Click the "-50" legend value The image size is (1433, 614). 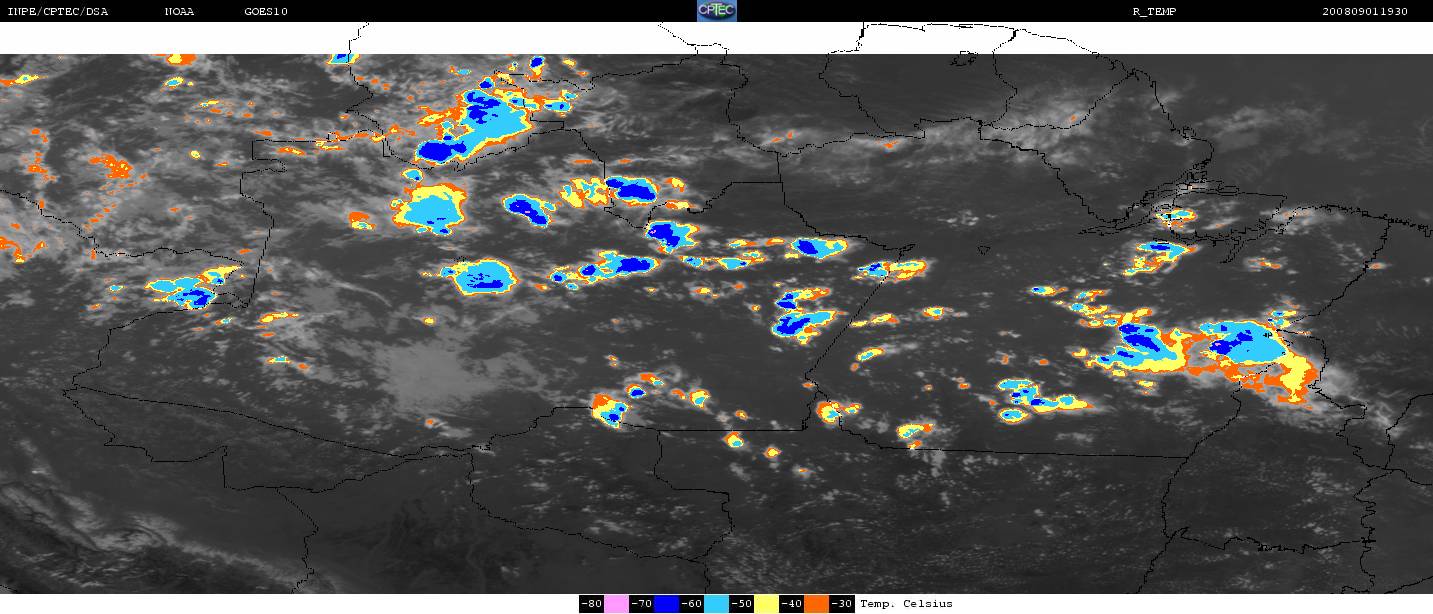[x=742, y=604]
